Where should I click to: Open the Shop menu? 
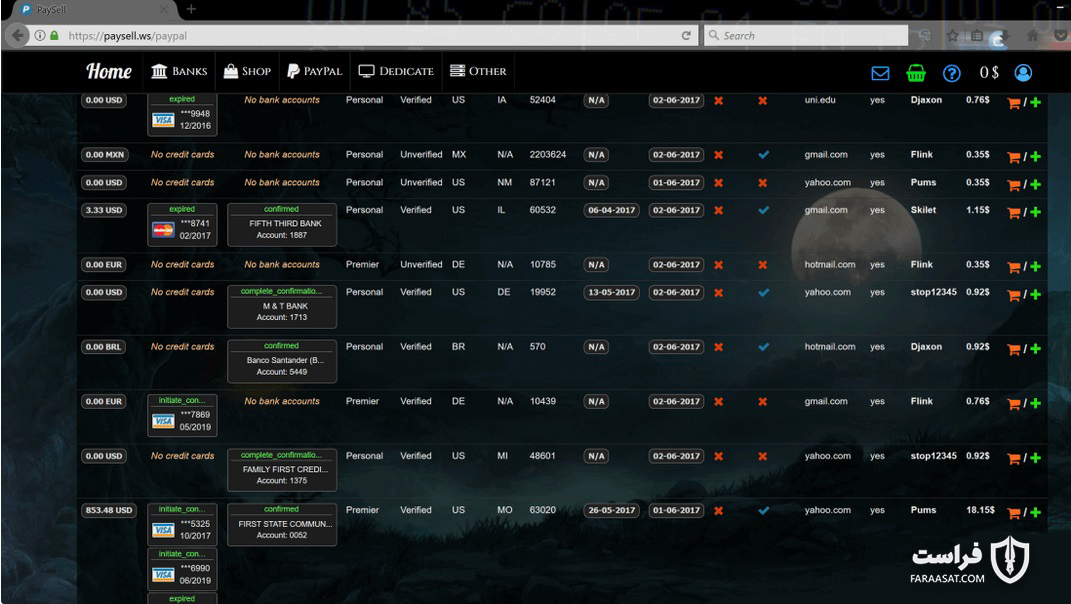(x=247, y=71)
